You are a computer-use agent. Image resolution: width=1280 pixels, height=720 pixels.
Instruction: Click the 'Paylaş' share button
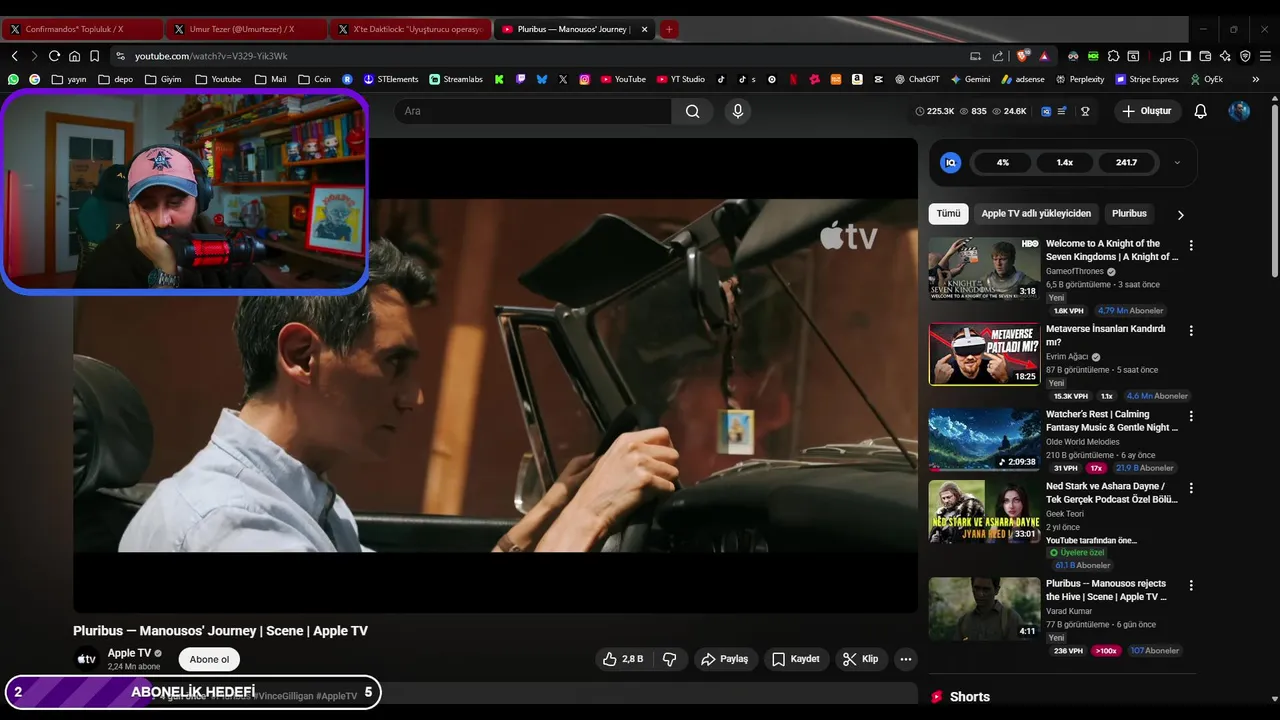tap(725, 659)
